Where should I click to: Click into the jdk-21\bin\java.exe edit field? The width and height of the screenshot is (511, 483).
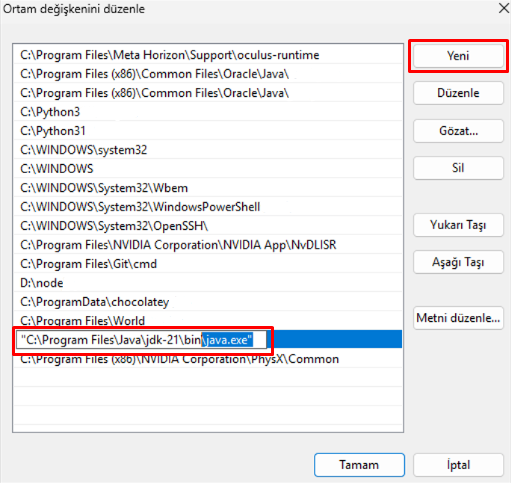click(141, 340)
